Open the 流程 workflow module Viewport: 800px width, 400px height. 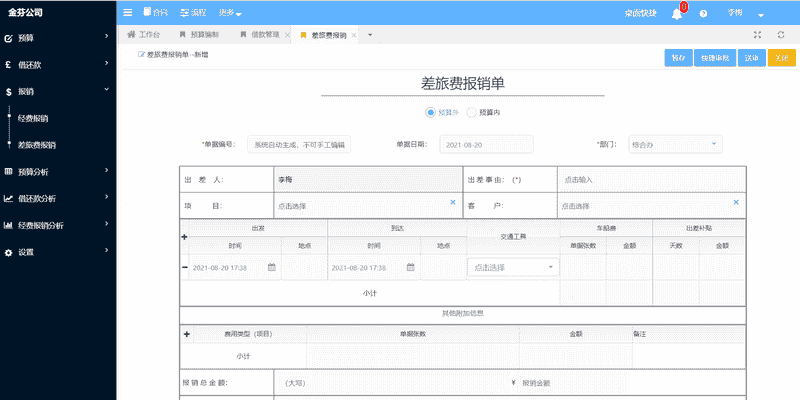click(192, 13)
